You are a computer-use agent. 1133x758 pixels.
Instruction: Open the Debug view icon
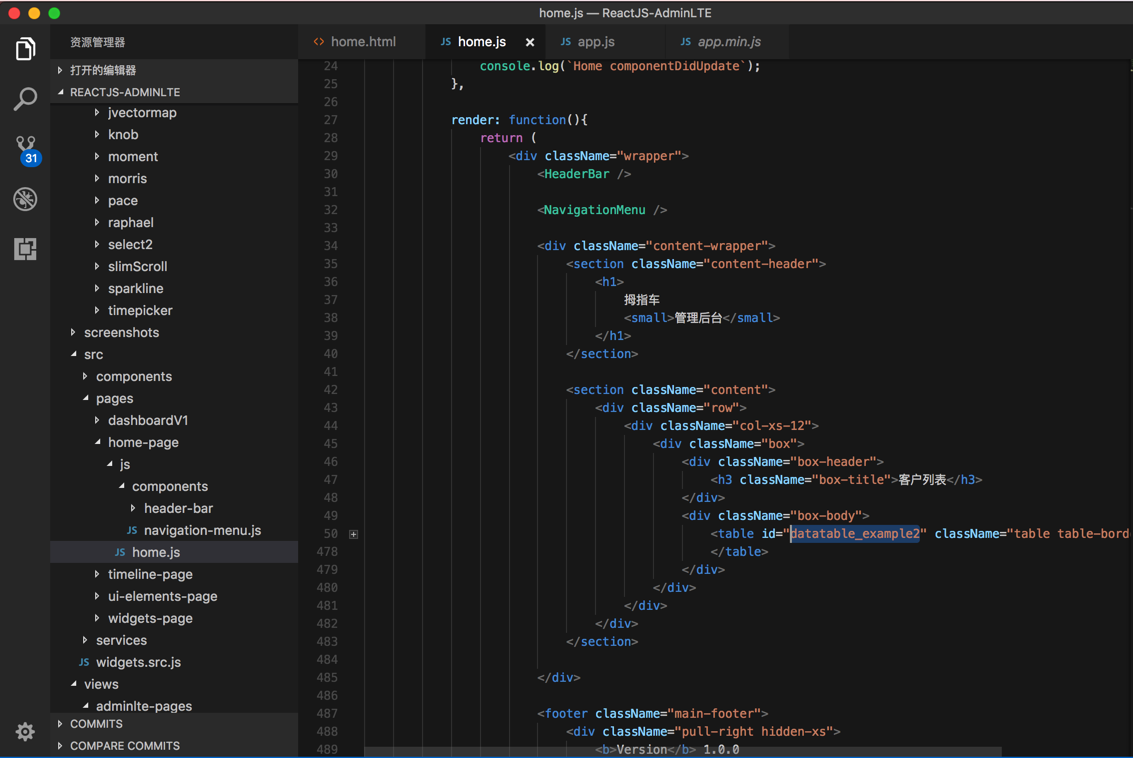(x=25, y=199)
